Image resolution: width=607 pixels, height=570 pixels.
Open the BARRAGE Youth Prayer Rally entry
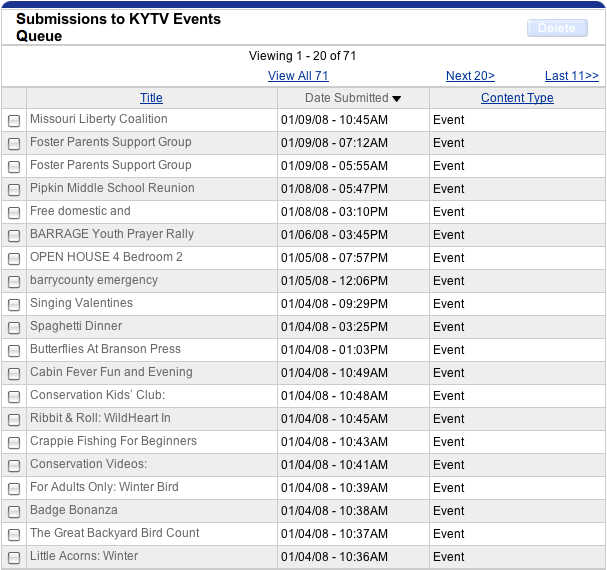(112, 234)
